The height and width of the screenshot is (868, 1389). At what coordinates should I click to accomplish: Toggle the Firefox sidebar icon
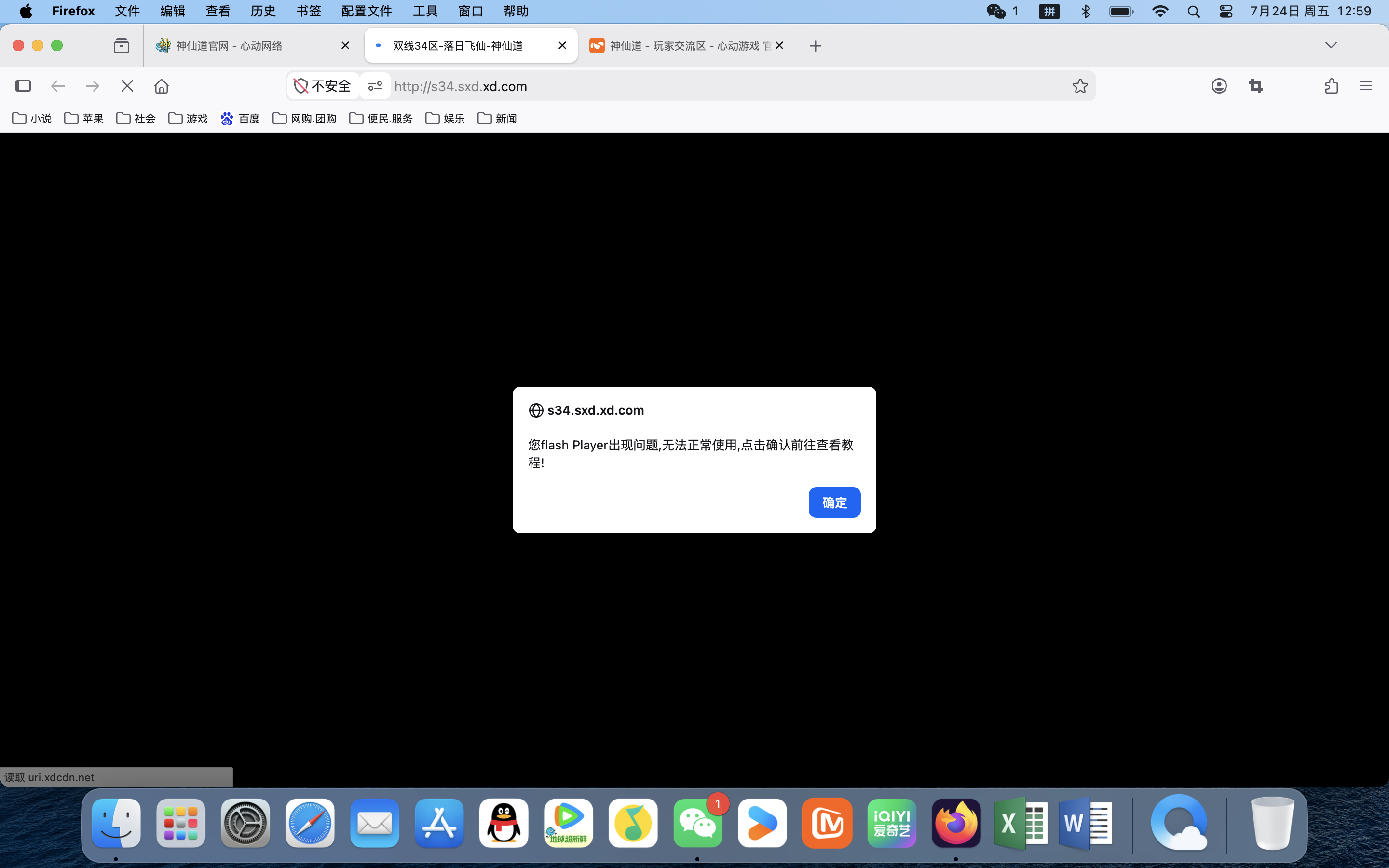(23, 86)
